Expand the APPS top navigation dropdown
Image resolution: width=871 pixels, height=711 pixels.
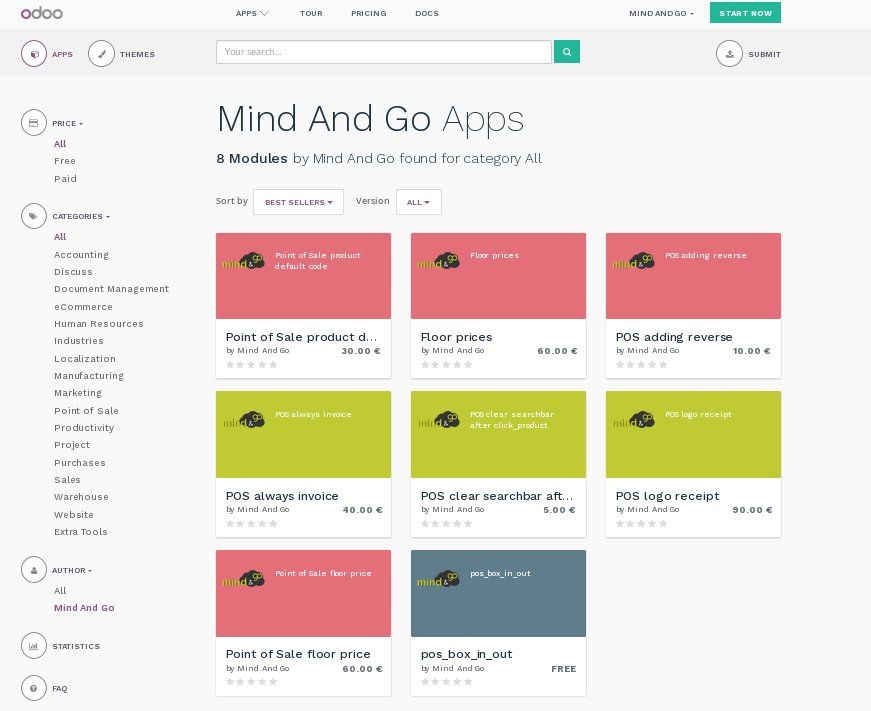[252, 13]
